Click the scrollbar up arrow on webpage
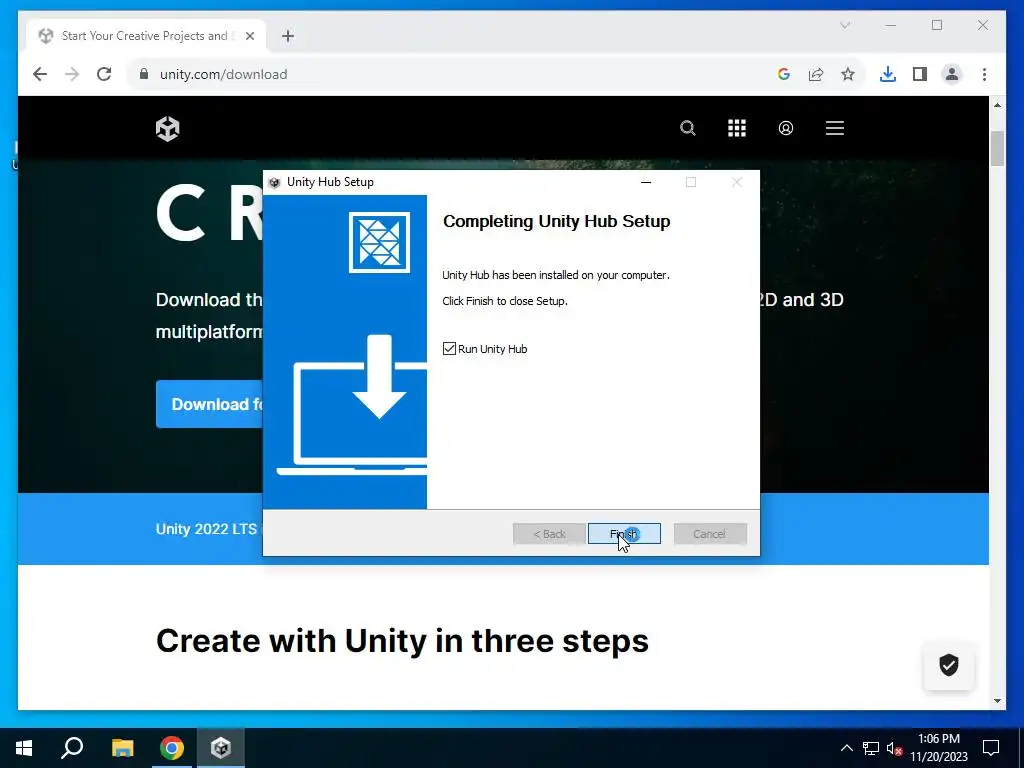The height and width of the screenshot is (768, 1024). (997, 105)
